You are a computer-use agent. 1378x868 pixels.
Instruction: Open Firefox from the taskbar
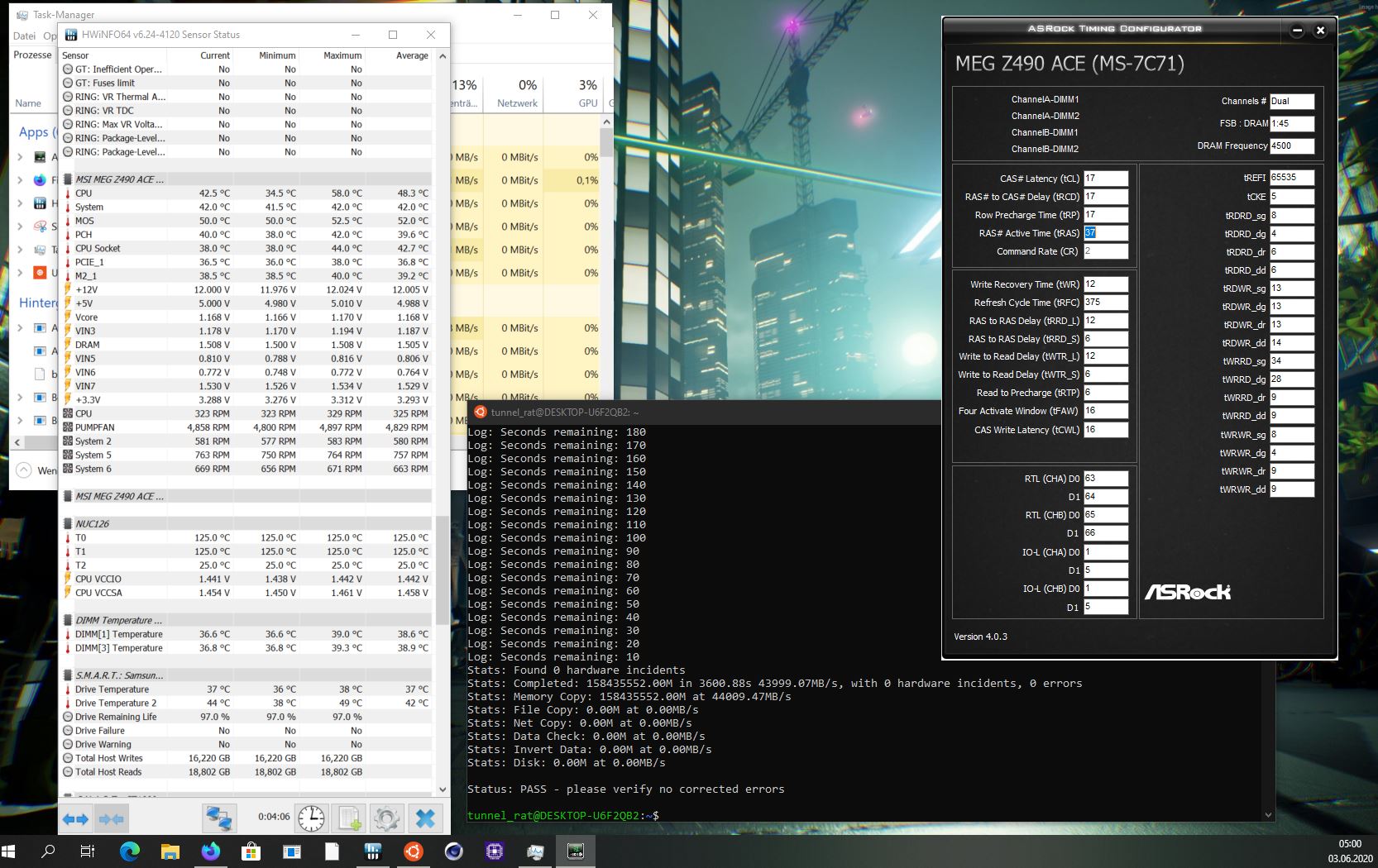(x=211, y=851)
